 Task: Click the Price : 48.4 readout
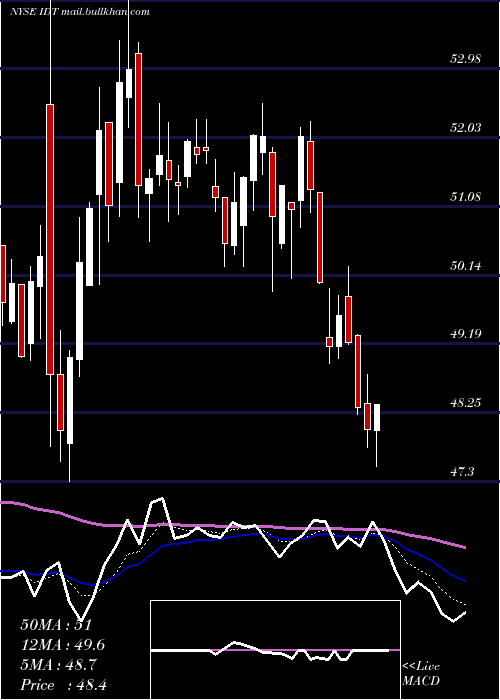point(63,685)
